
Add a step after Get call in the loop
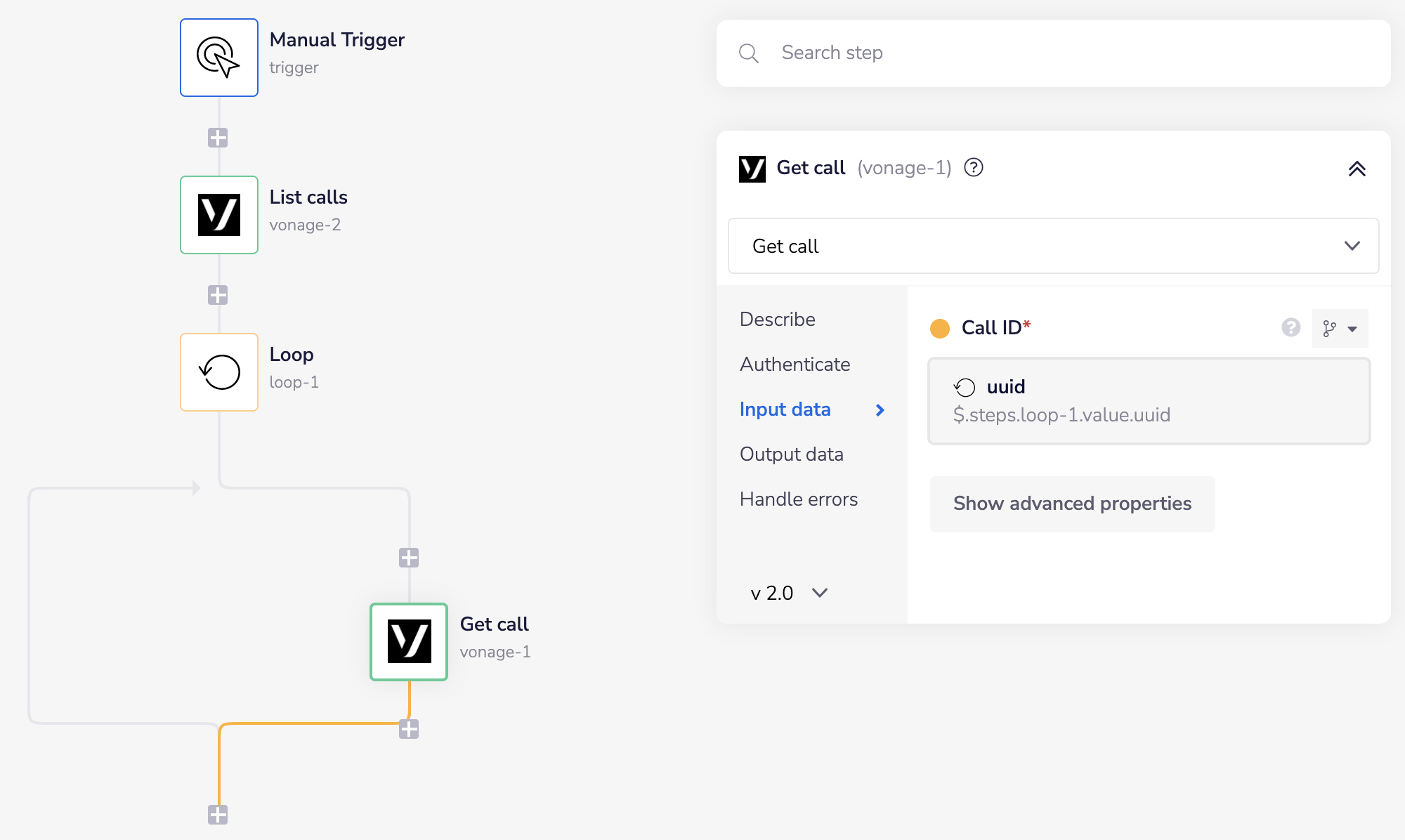(x=409, y=729)
